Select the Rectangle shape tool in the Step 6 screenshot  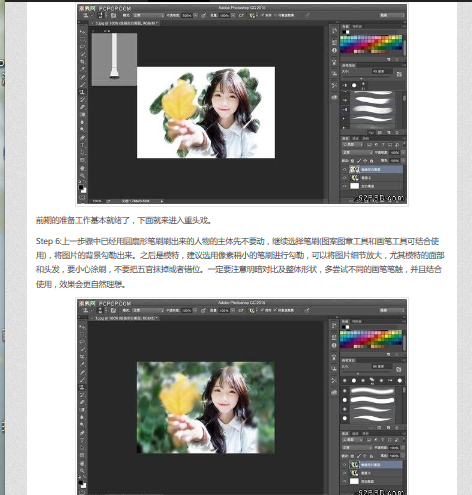[82, 455]
